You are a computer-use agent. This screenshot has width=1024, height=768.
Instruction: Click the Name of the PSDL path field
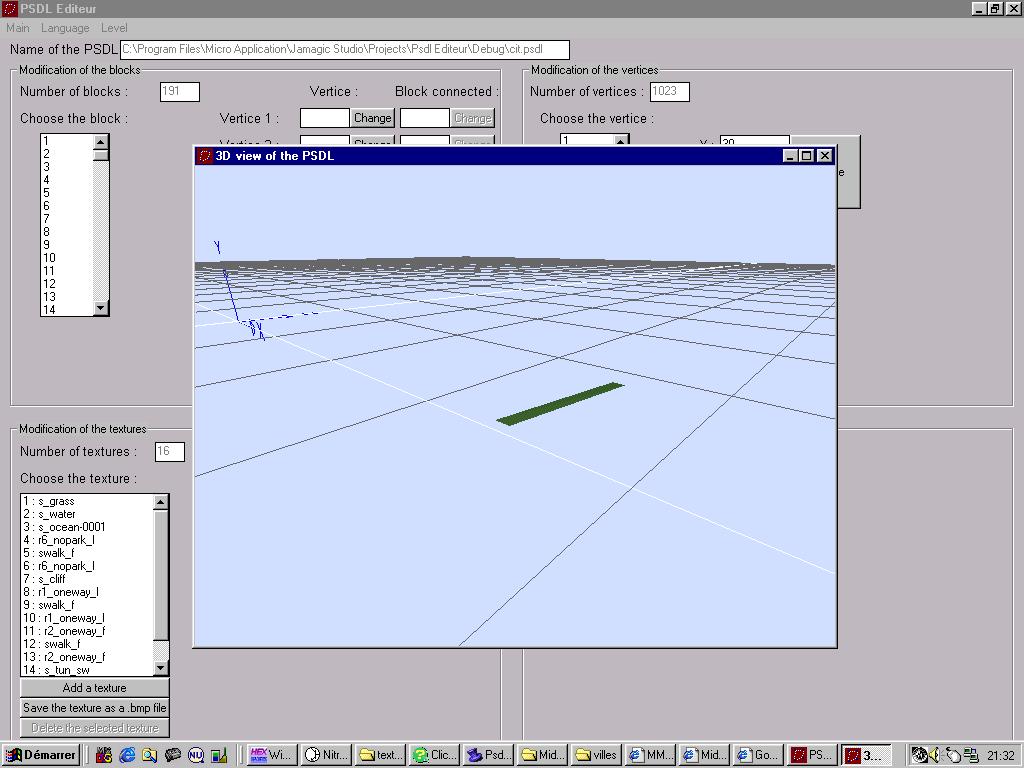pos(344,49)
